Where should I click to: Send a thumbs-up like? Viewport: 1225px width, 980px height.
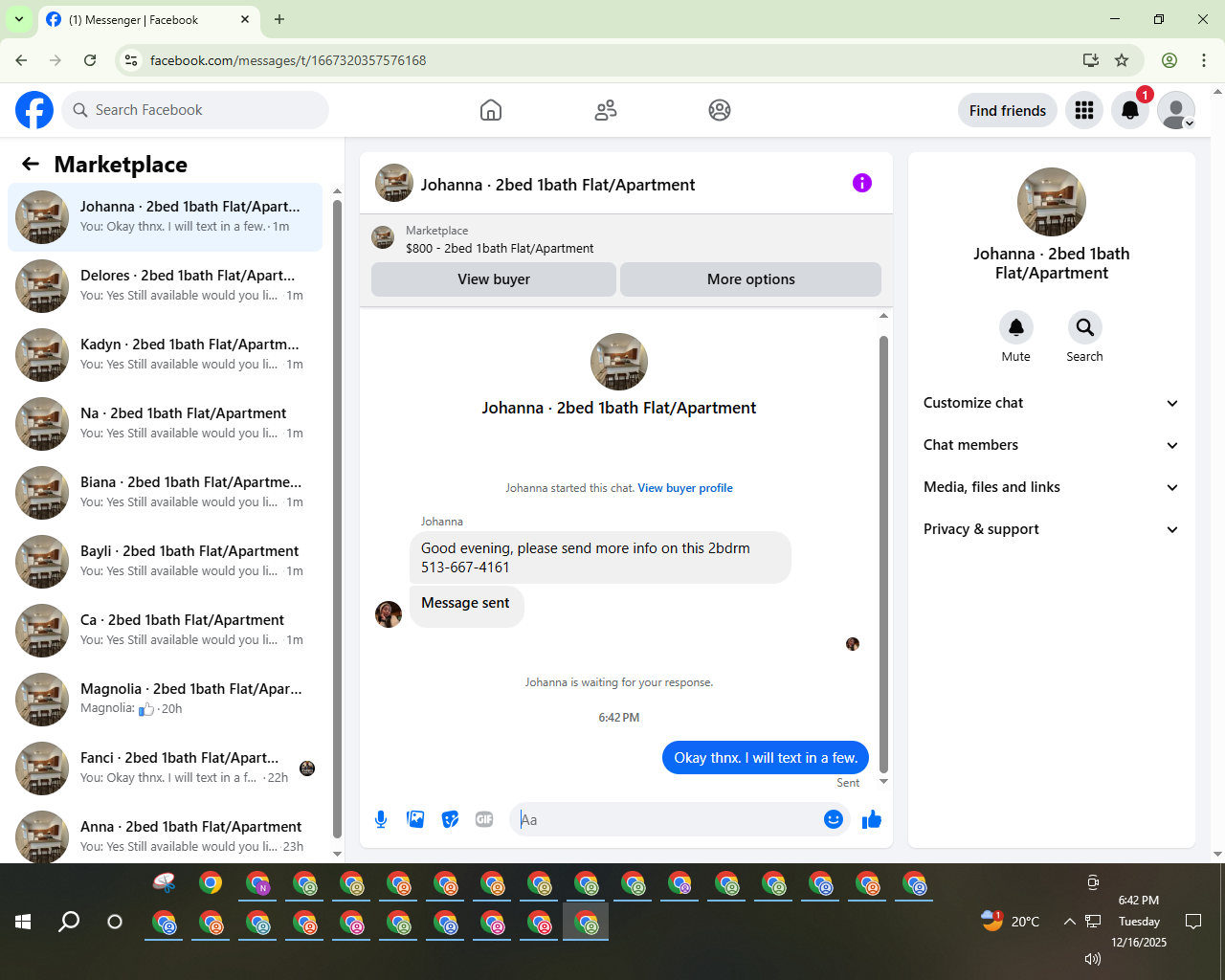[872, 819]
